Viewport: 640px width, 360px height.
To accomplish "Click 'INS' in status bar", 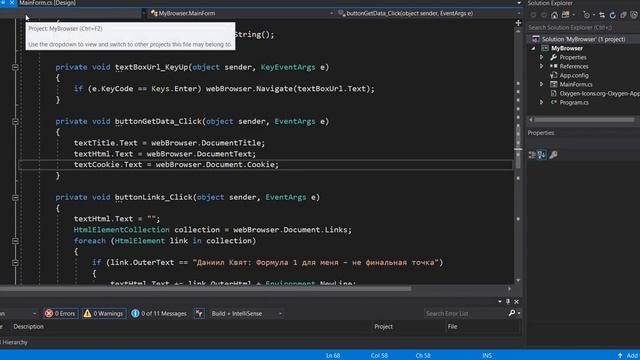I will pos(487,356).
